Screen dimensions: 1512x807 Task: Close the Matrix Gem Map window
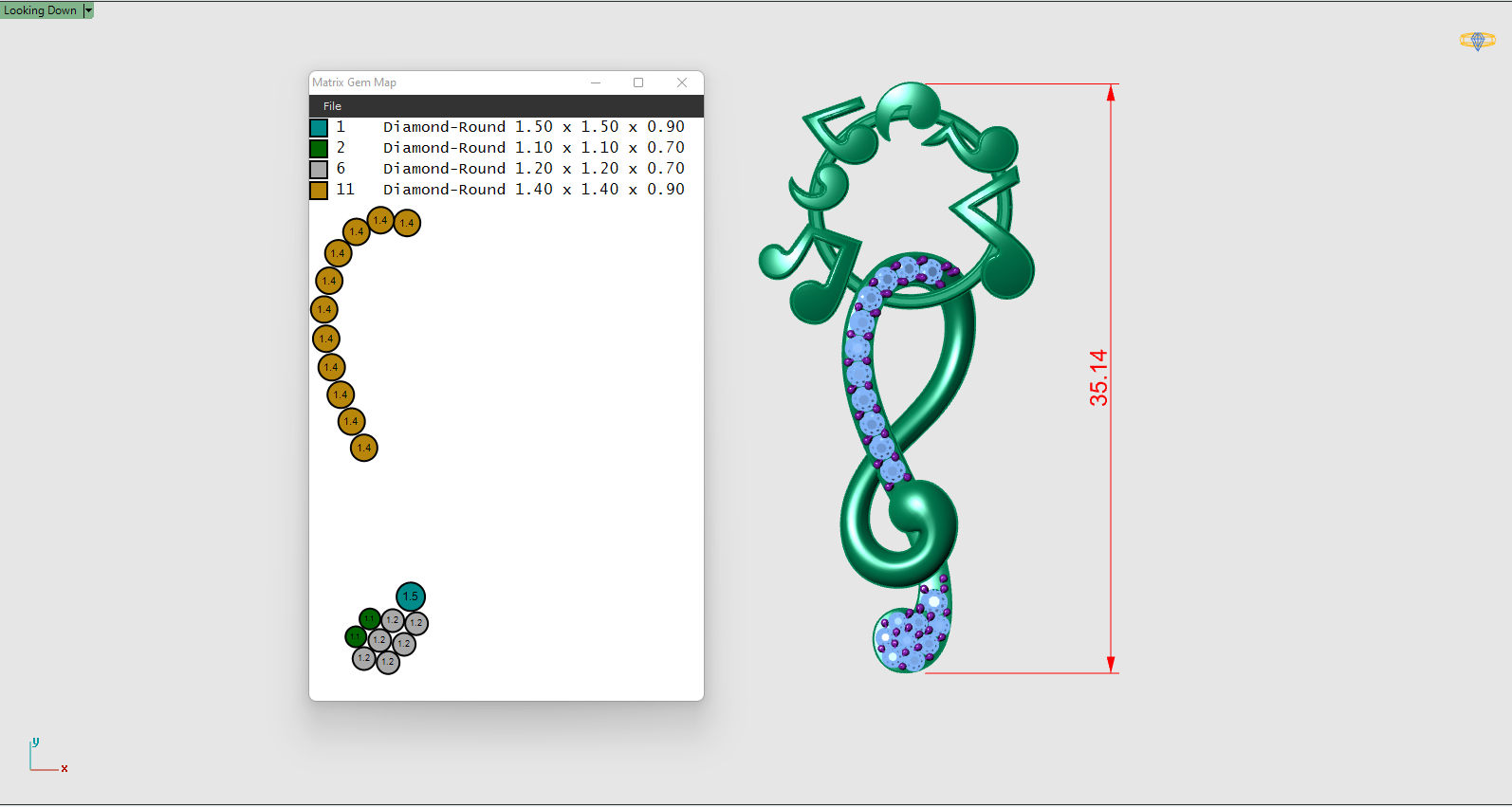click(x=681, y=83)
